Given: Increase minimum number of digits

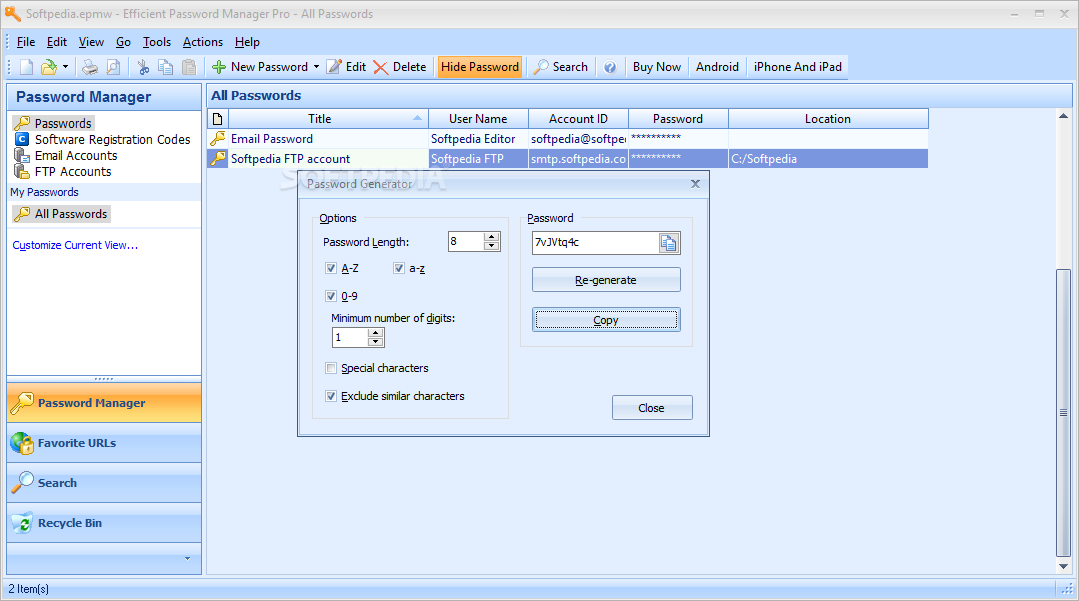Looking at the screenshot, I should tap(375, 333).
